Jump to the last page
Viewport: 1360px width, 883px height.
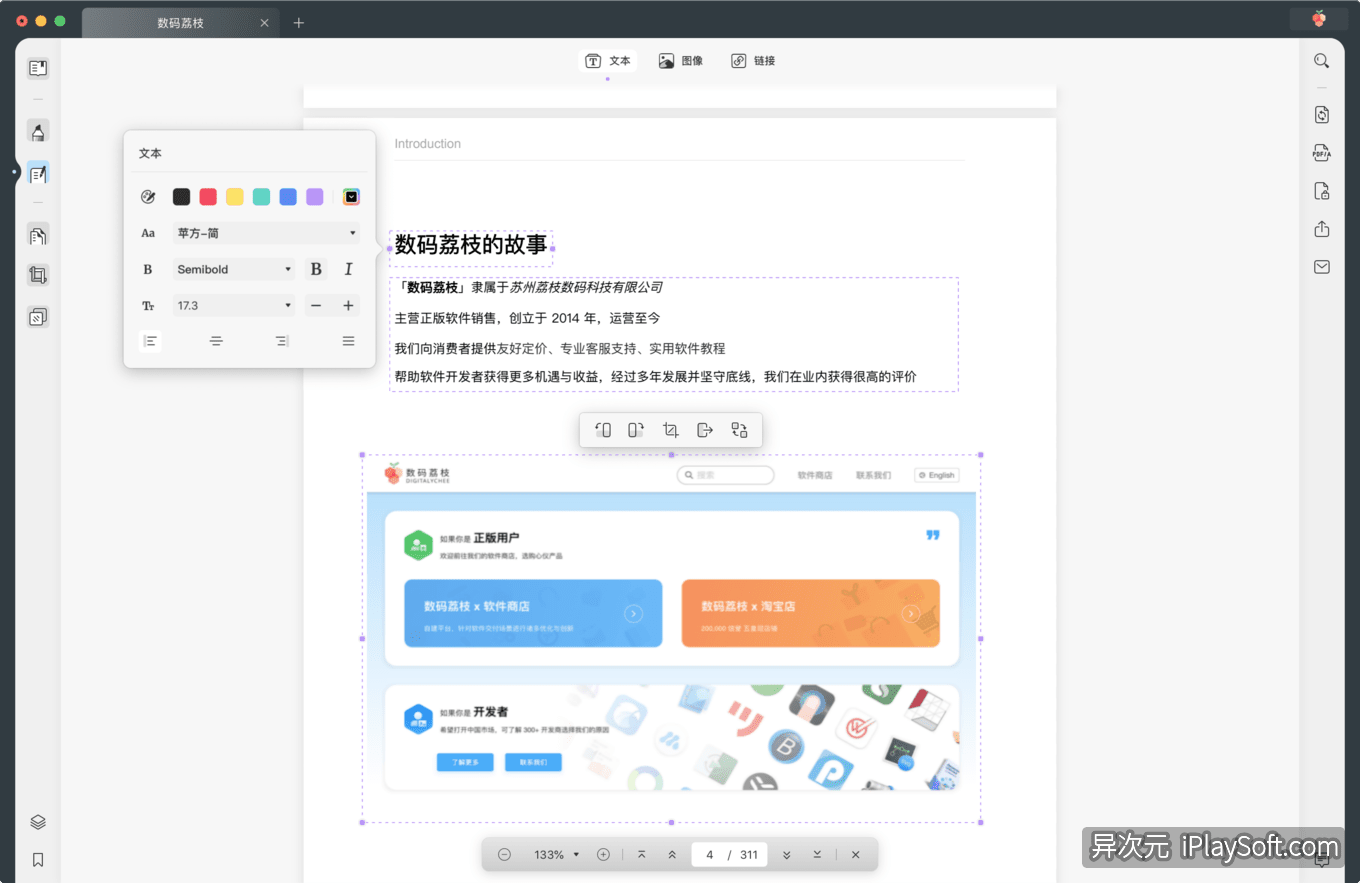(817, 854)
